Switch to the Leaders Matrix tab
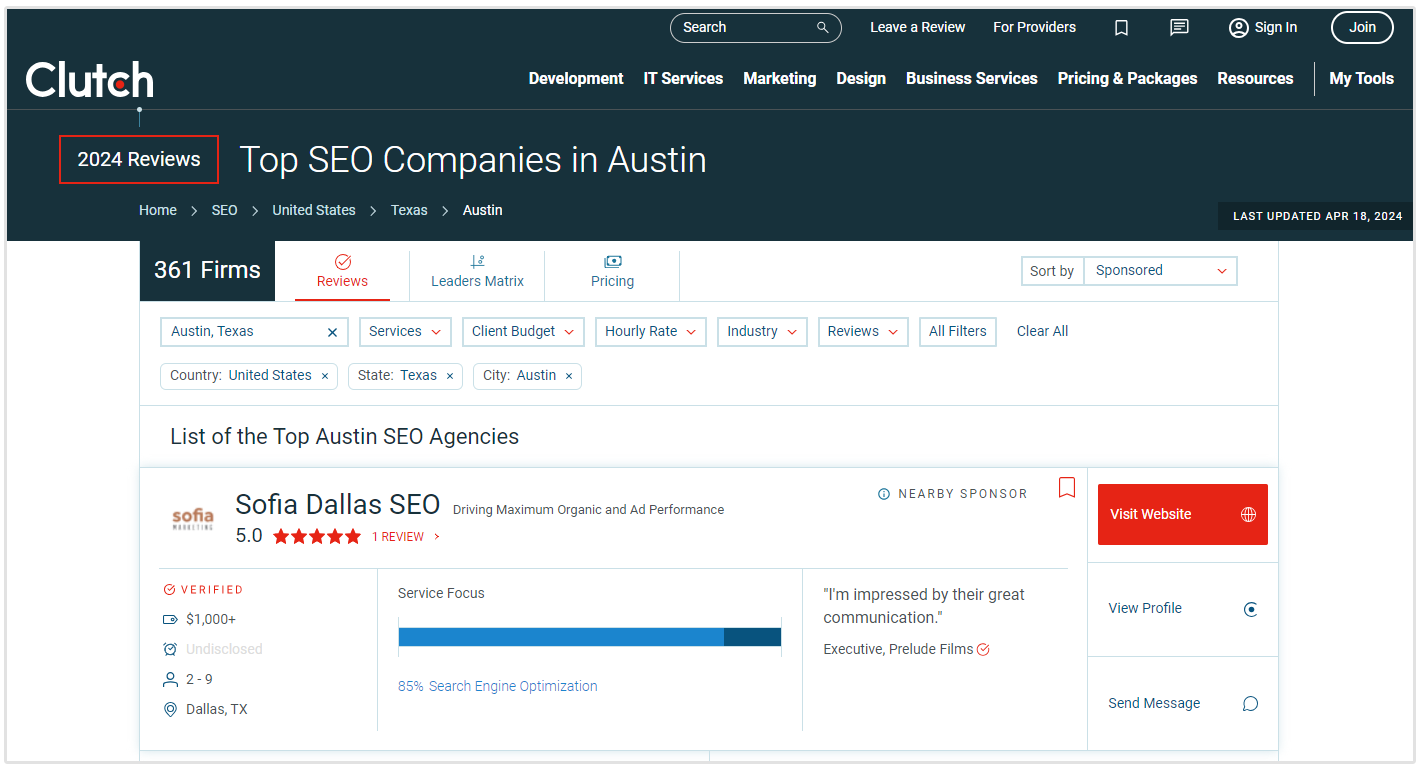This screenshot has width=1420, height=770. 477,272
